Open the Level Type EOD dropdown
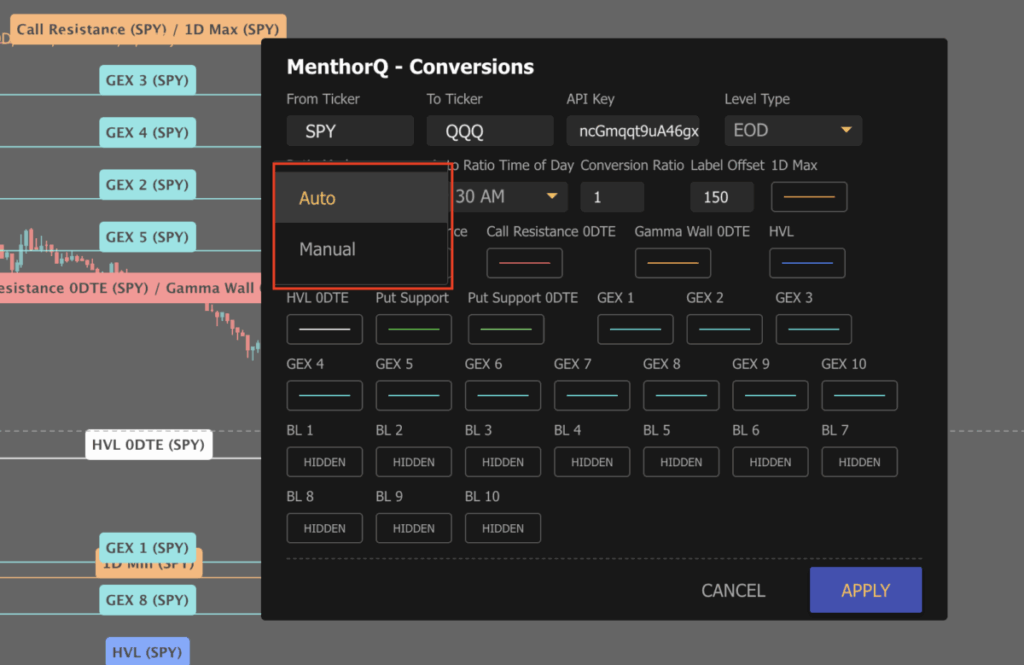1024x665 pixels. point(792,130)
